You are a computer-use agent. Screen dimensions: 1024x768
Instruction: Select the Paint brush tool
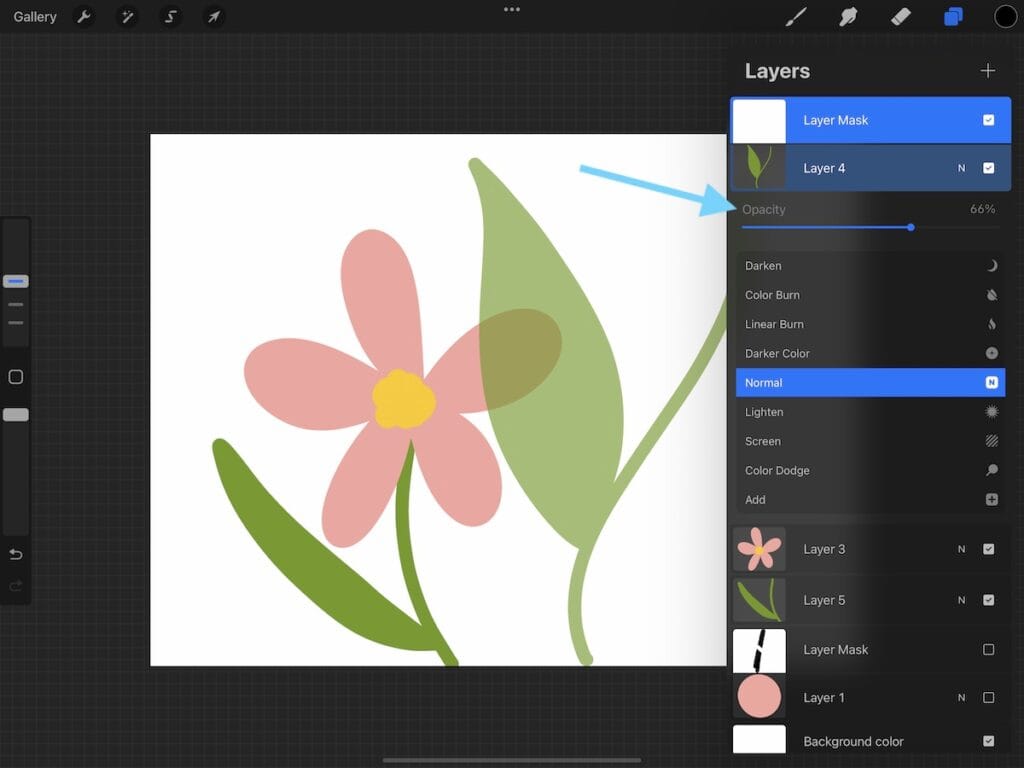coord(797,16)
